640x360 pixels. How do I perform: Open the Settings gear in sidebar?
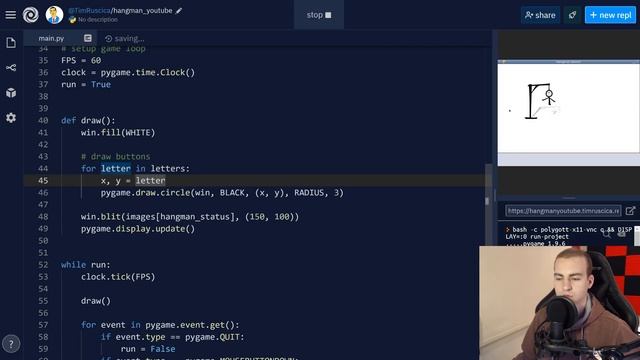tap(11, 118)
